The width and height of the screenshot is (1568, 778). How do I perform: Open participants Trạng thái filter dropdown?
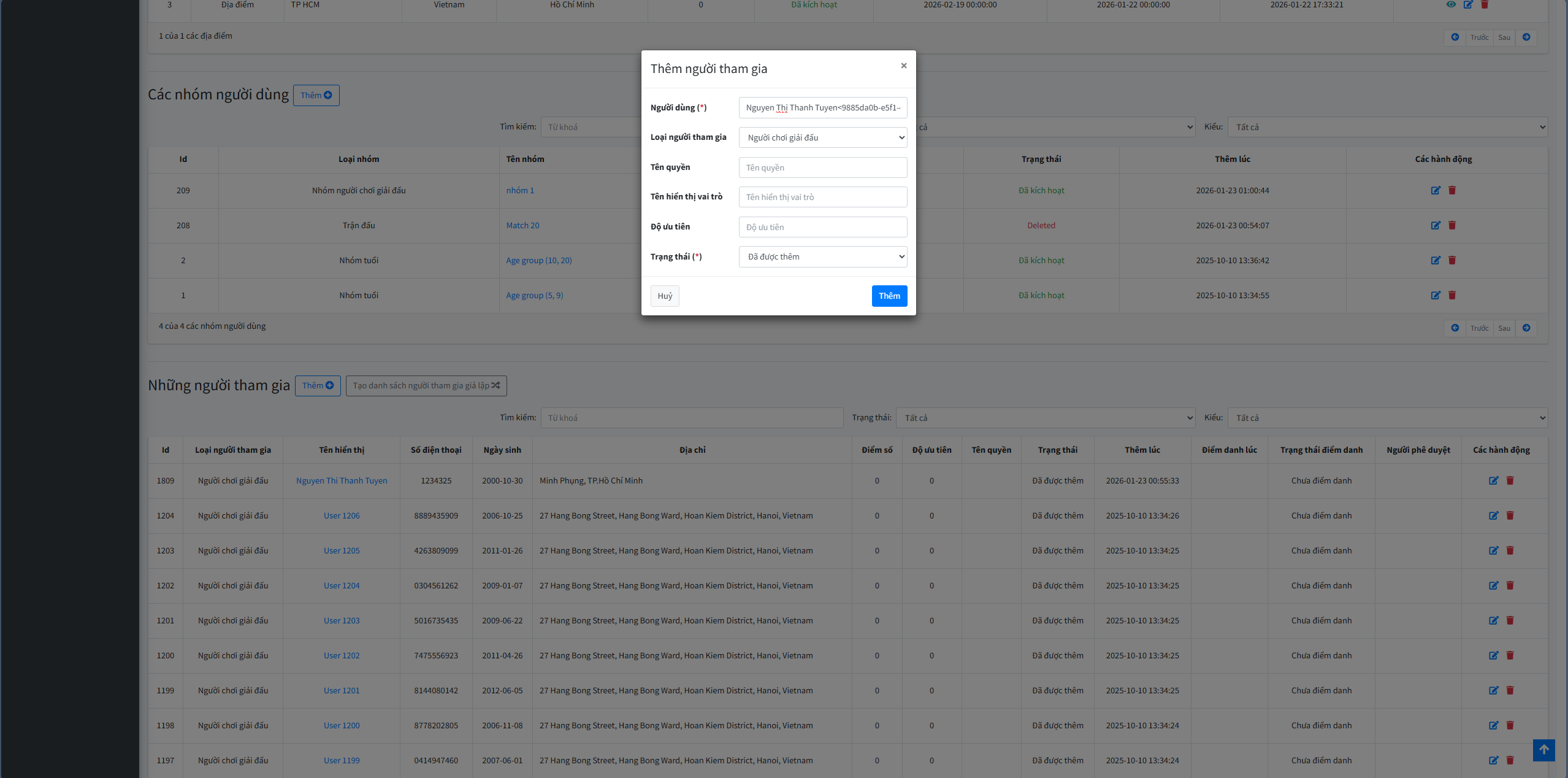pyautogui.click(x=1045, y=418)
